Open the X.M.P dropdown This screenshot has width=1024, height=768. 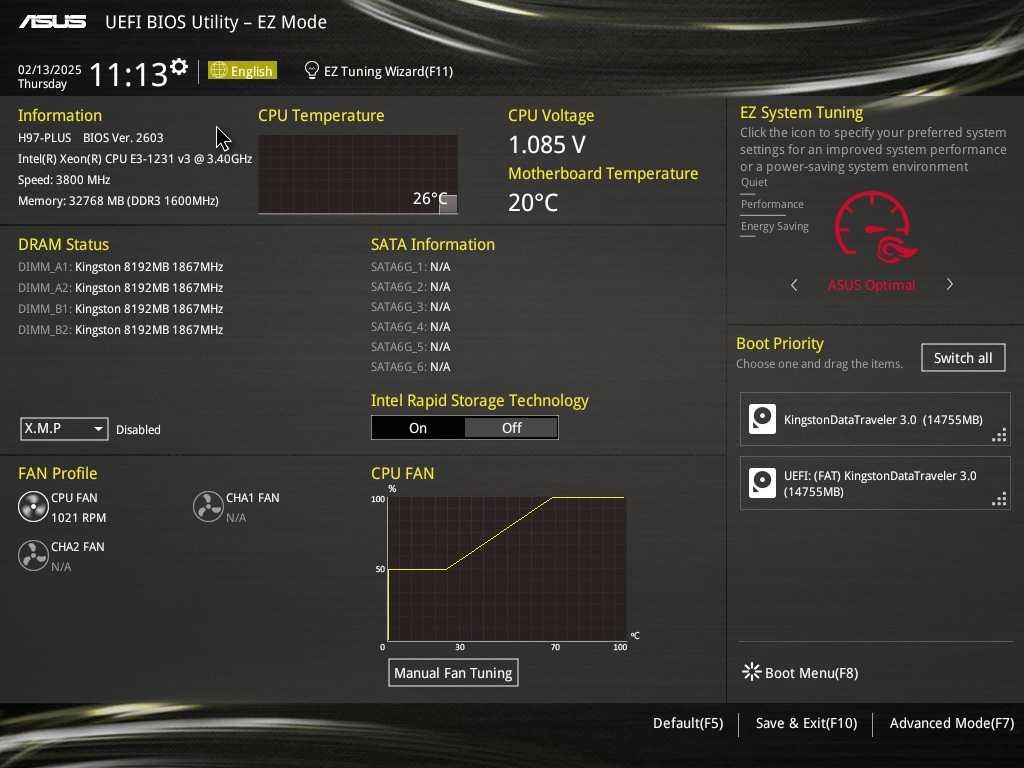[64, 429]
